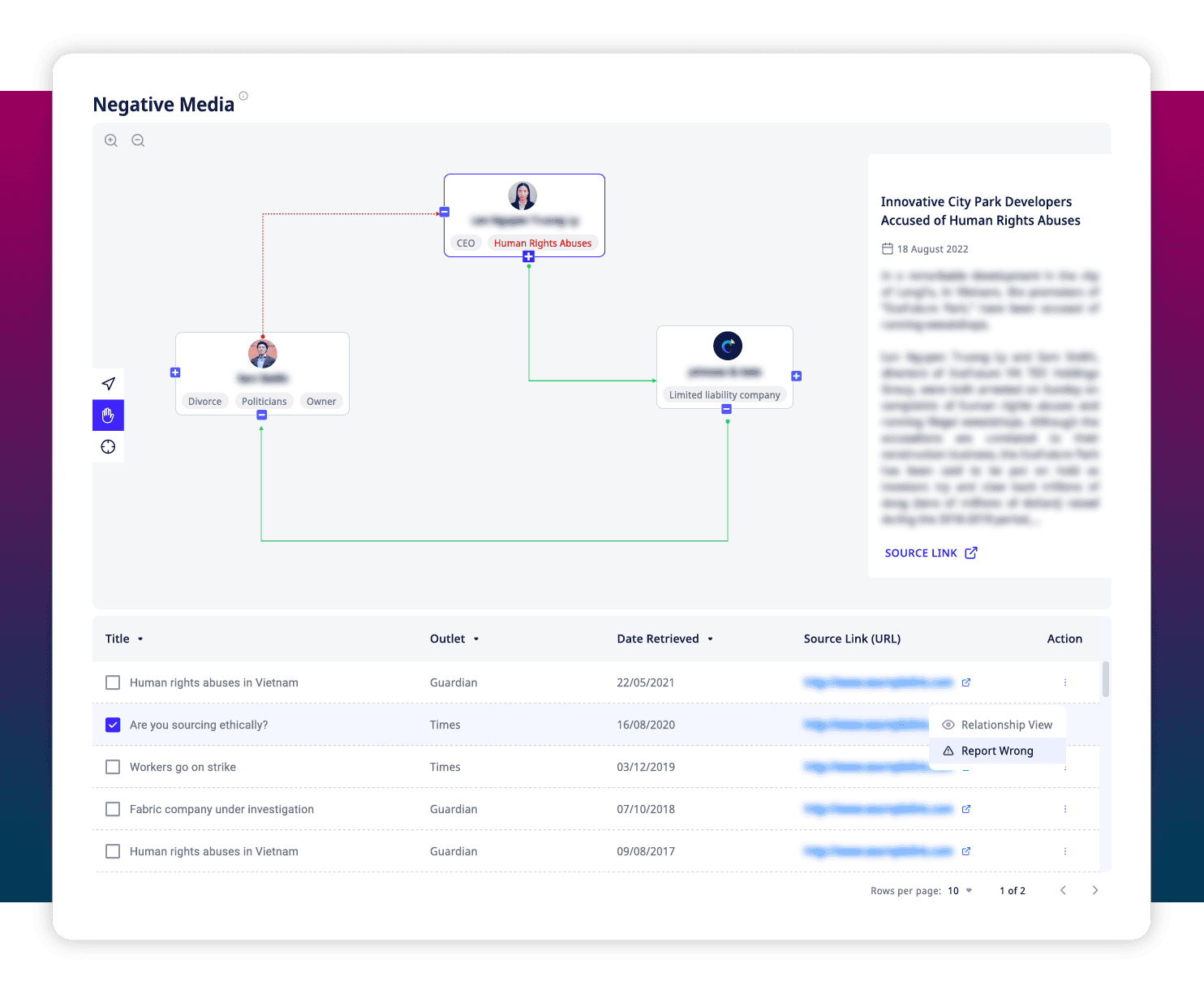This screenshot has width=1204, height=994.
Task: Sort table by Title column
Action: [x=124, y=639]
